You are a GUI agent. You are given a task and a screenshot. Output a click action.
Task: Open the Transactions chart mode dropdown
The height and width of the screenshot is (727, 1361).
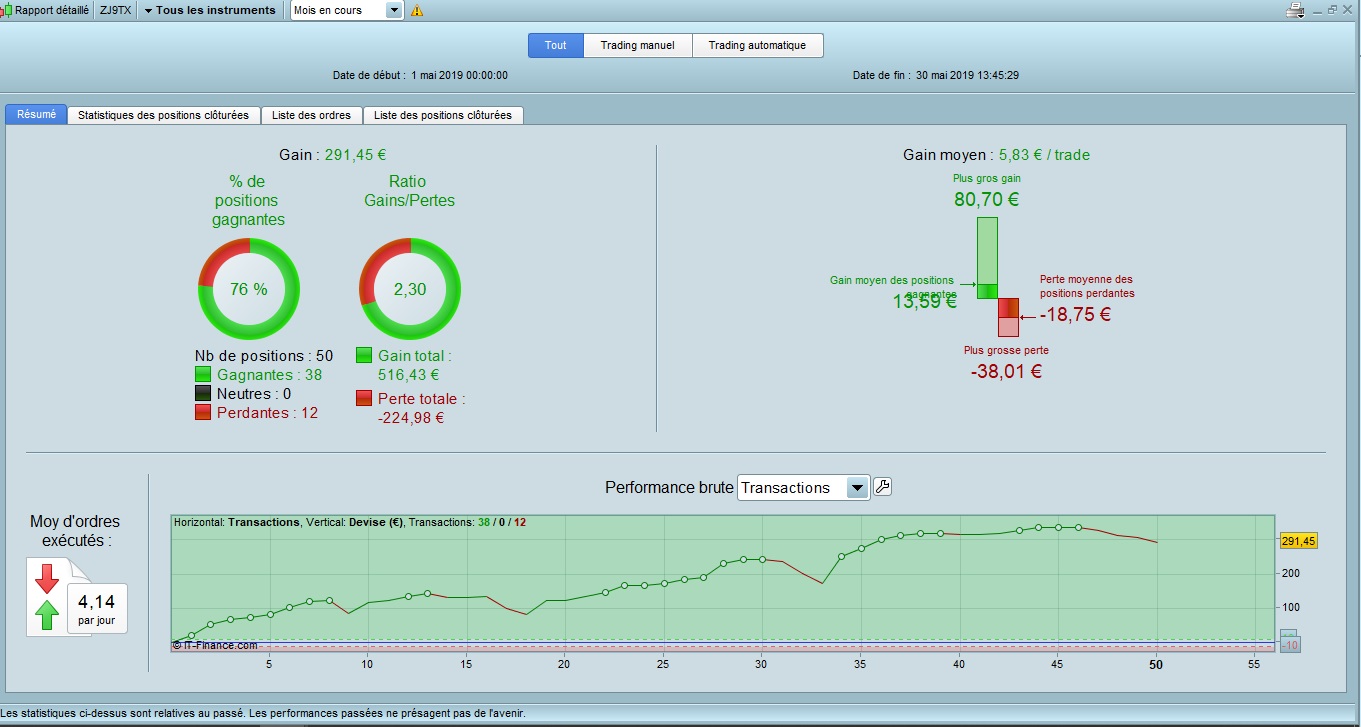coord(803,487)
